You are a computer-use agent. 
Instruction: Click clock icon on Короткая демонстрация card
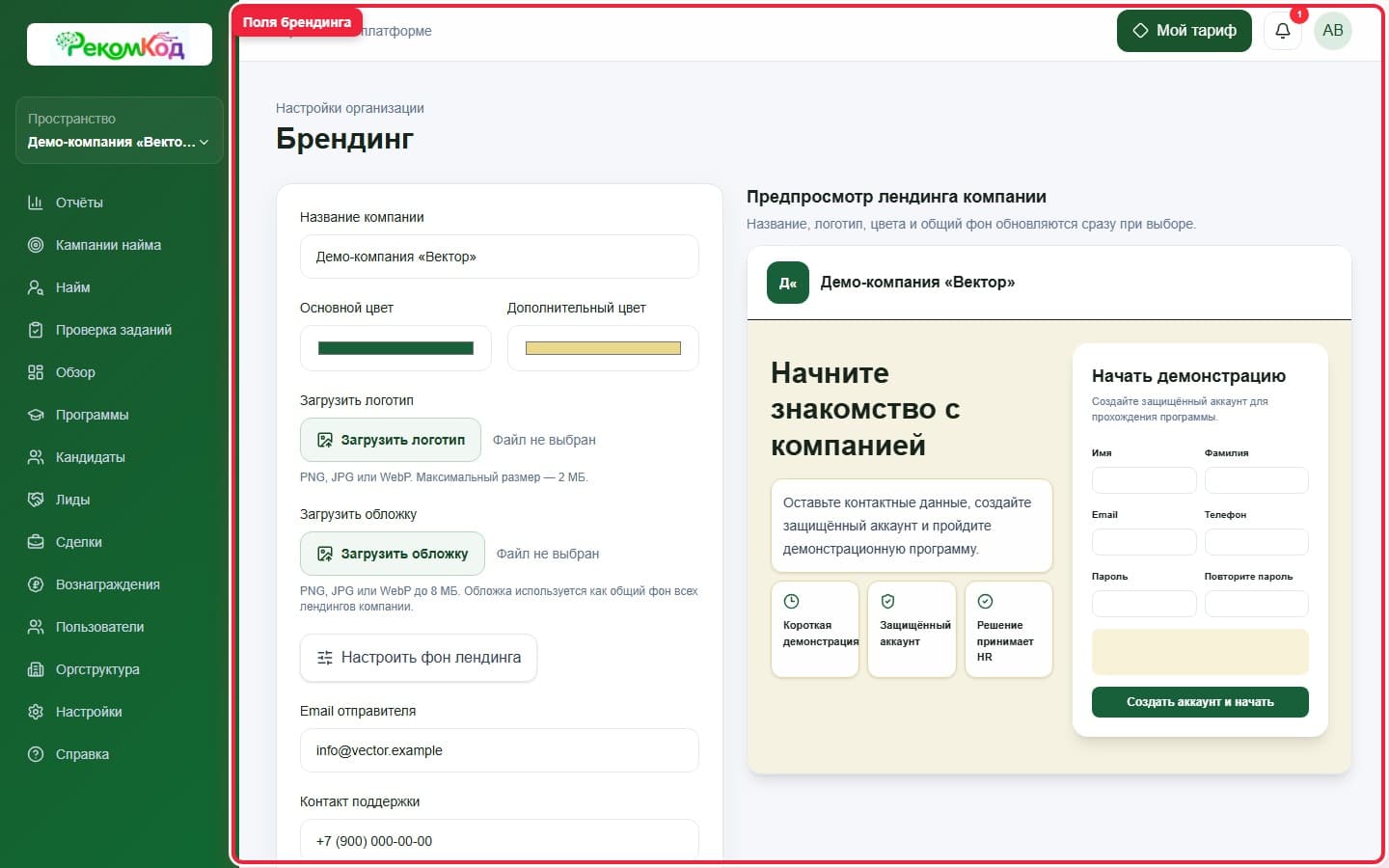(791, 602)
